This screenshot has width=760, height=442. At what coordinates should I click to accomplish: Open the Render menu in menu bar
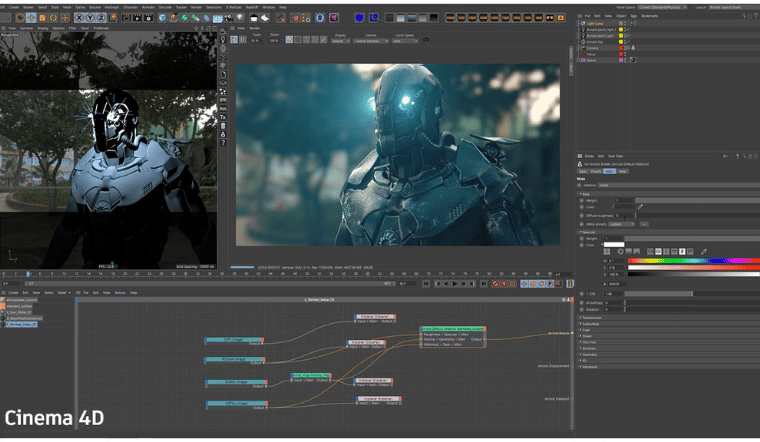click(x=196, y=7)
